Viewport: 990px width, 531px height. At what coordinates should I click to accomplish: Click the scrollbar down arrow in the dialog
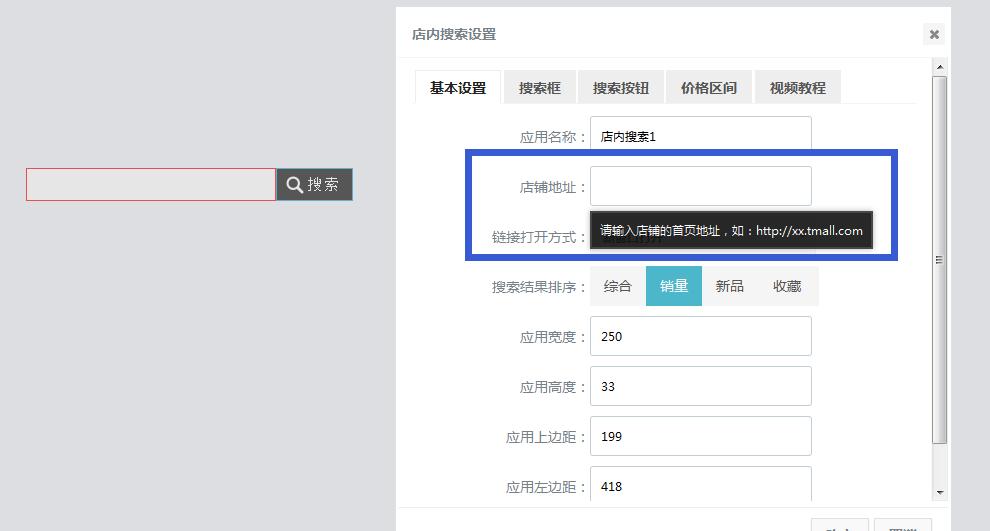coord(939,492)
